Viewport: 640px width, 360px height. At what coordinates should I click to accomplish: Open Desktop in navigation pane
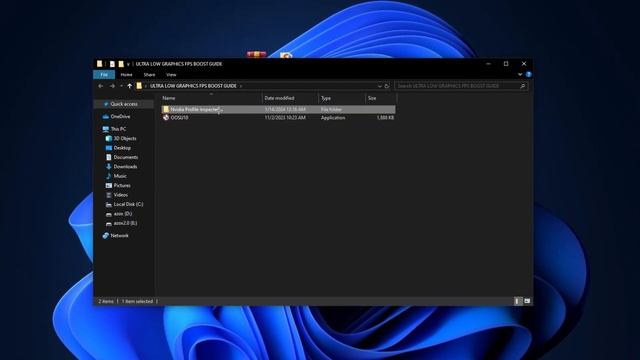coord(122,148)
